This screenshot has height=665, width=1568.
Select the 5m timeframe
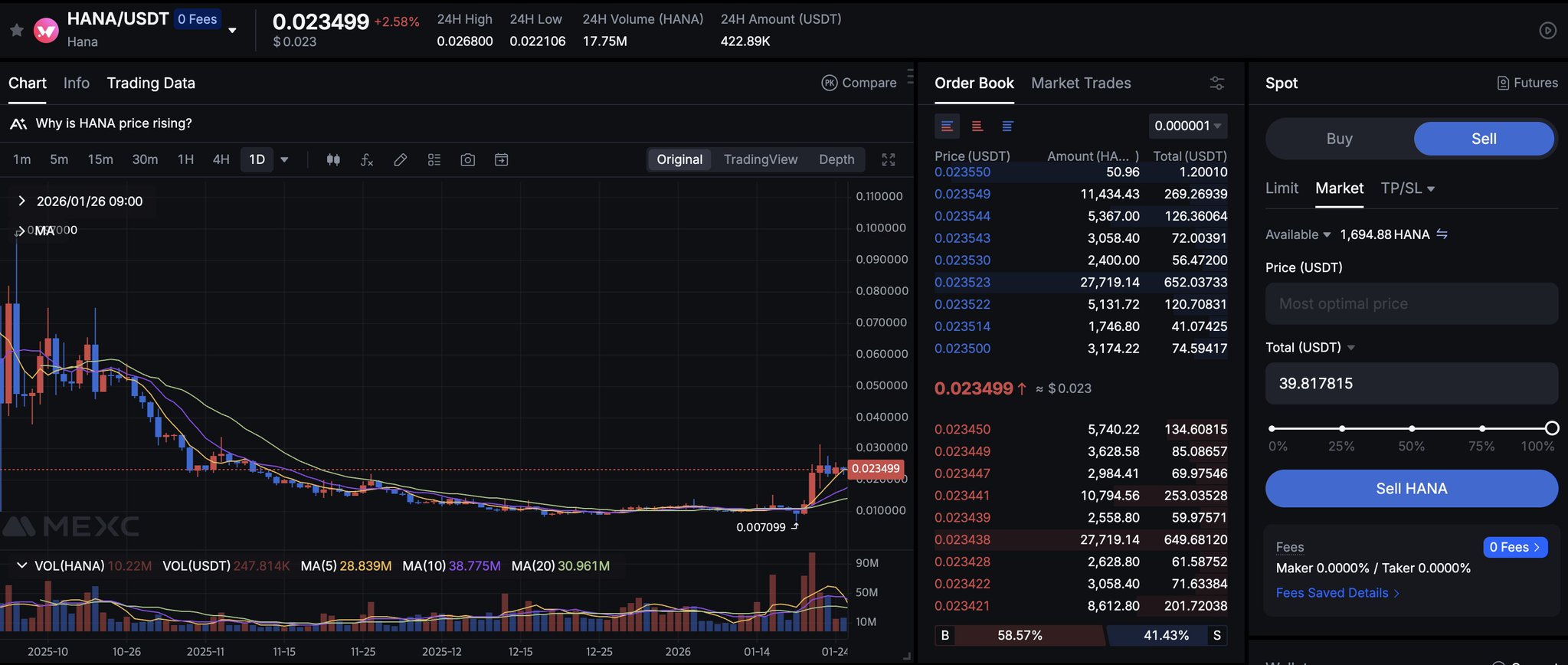tap(59, 159)
